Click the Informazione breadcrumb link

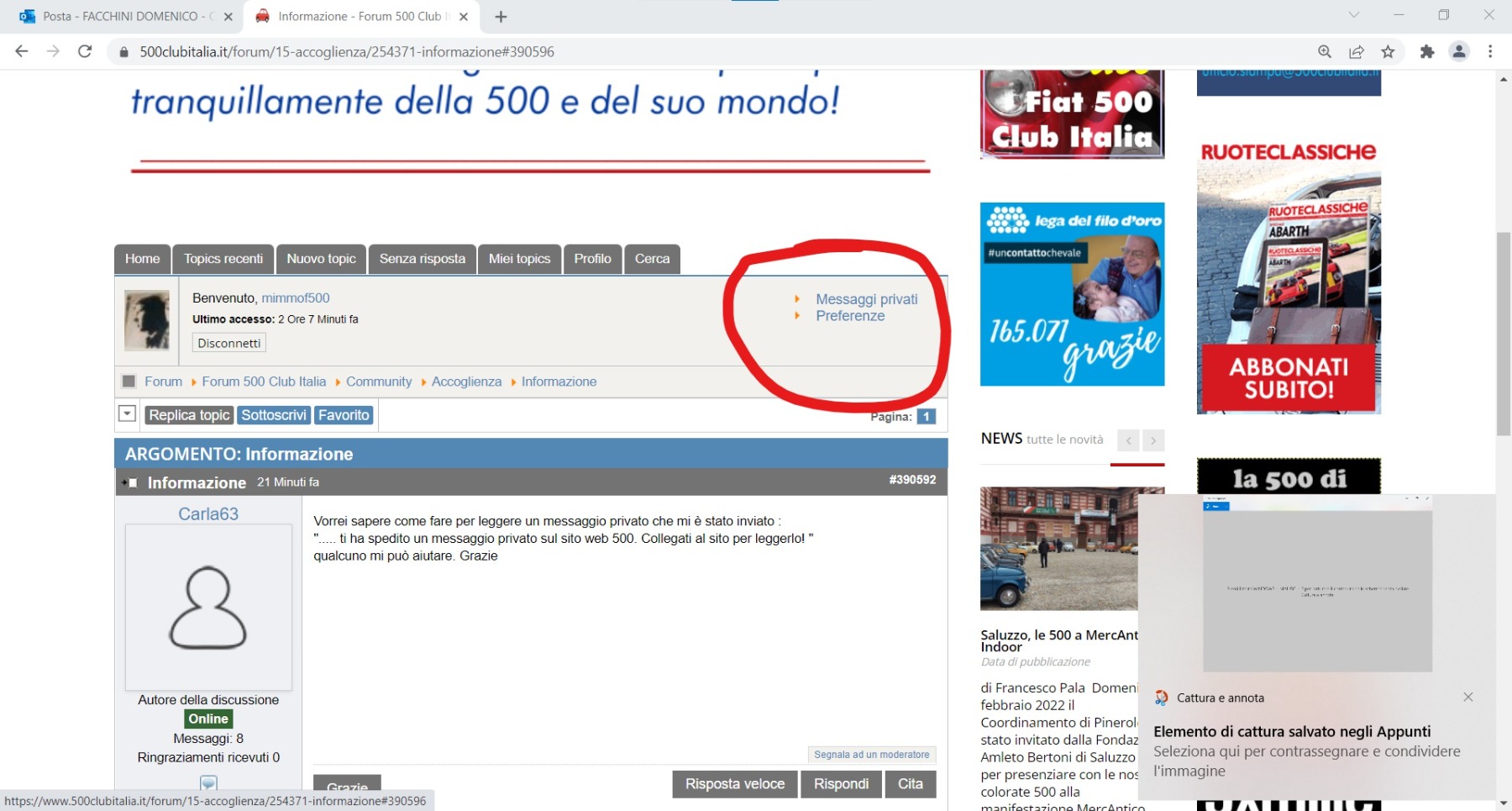(x=559, y=382)
